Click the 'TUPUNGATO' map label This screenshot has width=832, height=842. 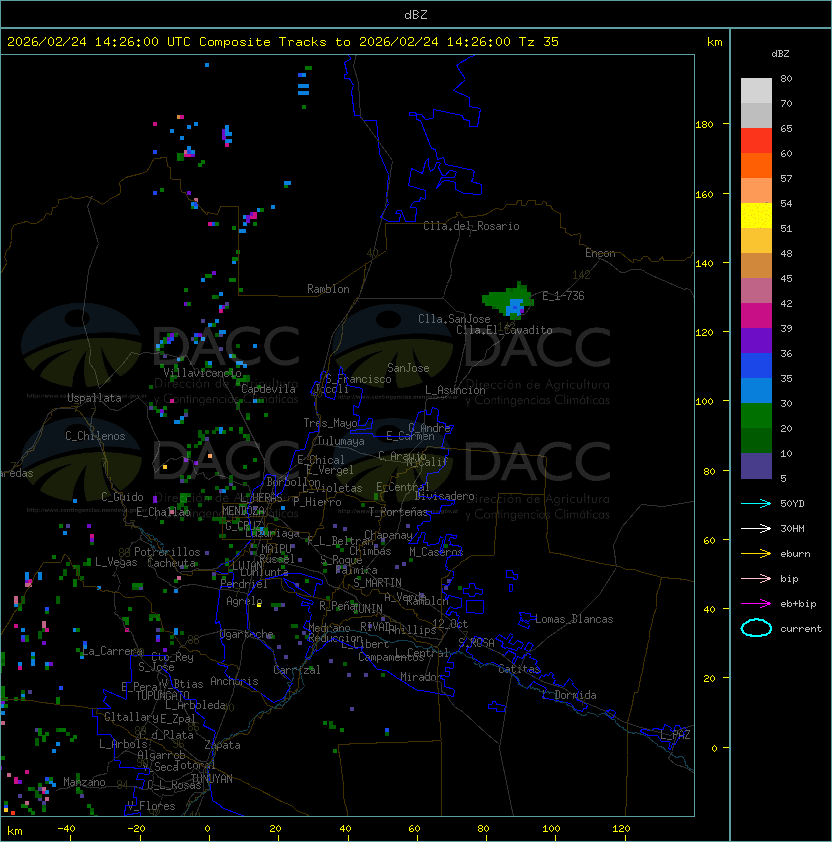point(162,696)
